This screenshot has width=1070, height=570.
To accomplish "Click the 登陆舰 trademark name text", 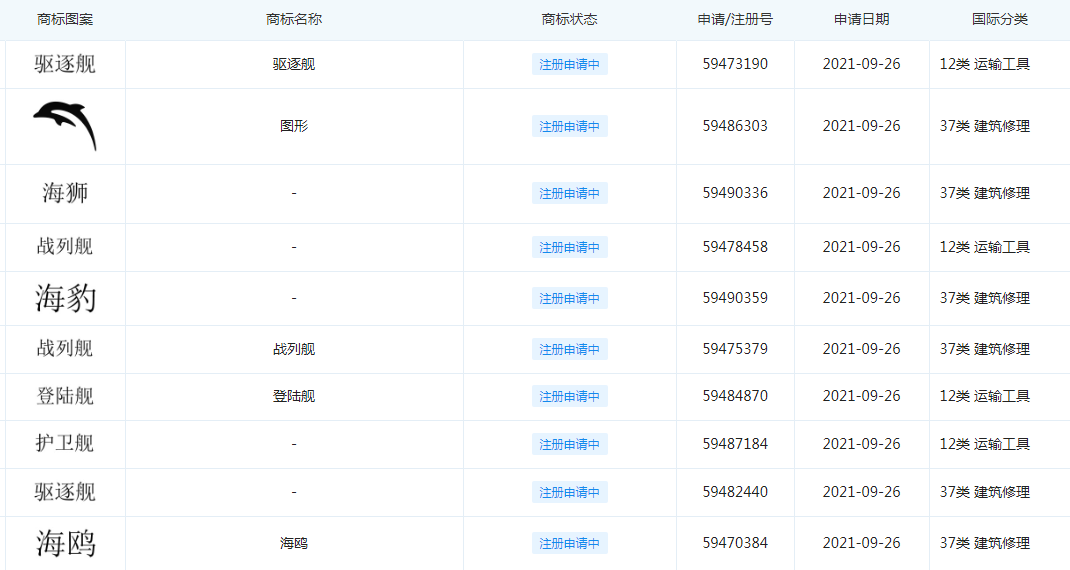I will click(293, 397).
